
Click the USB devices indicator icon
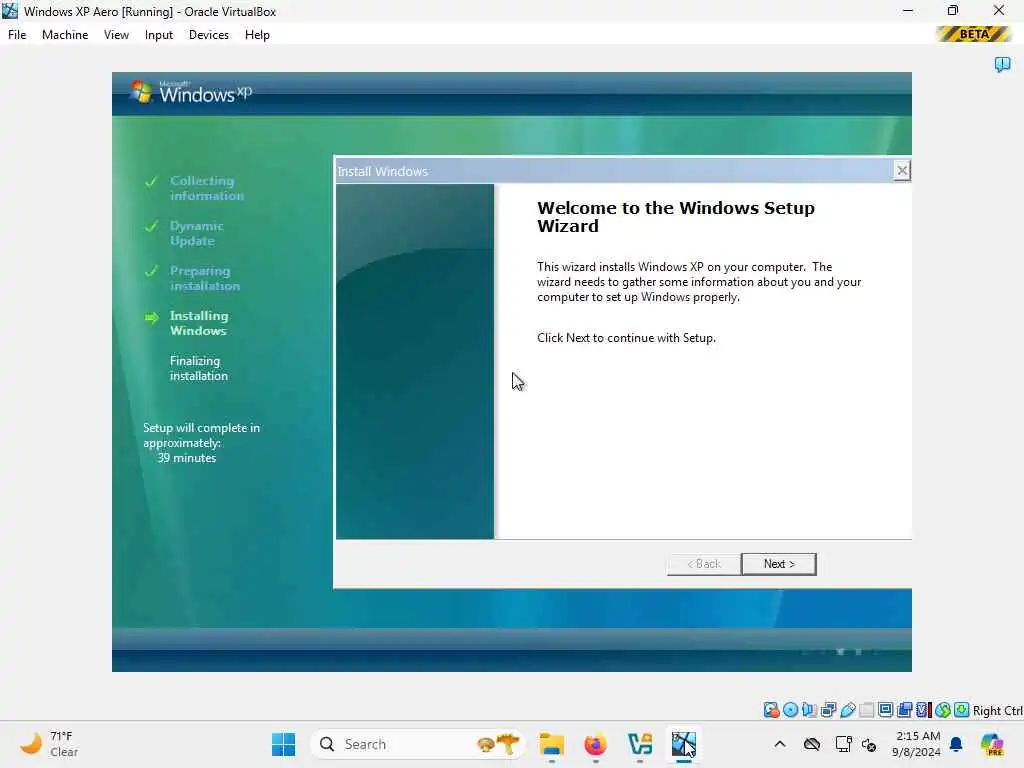pyautogui.click(x=848, y=710)
